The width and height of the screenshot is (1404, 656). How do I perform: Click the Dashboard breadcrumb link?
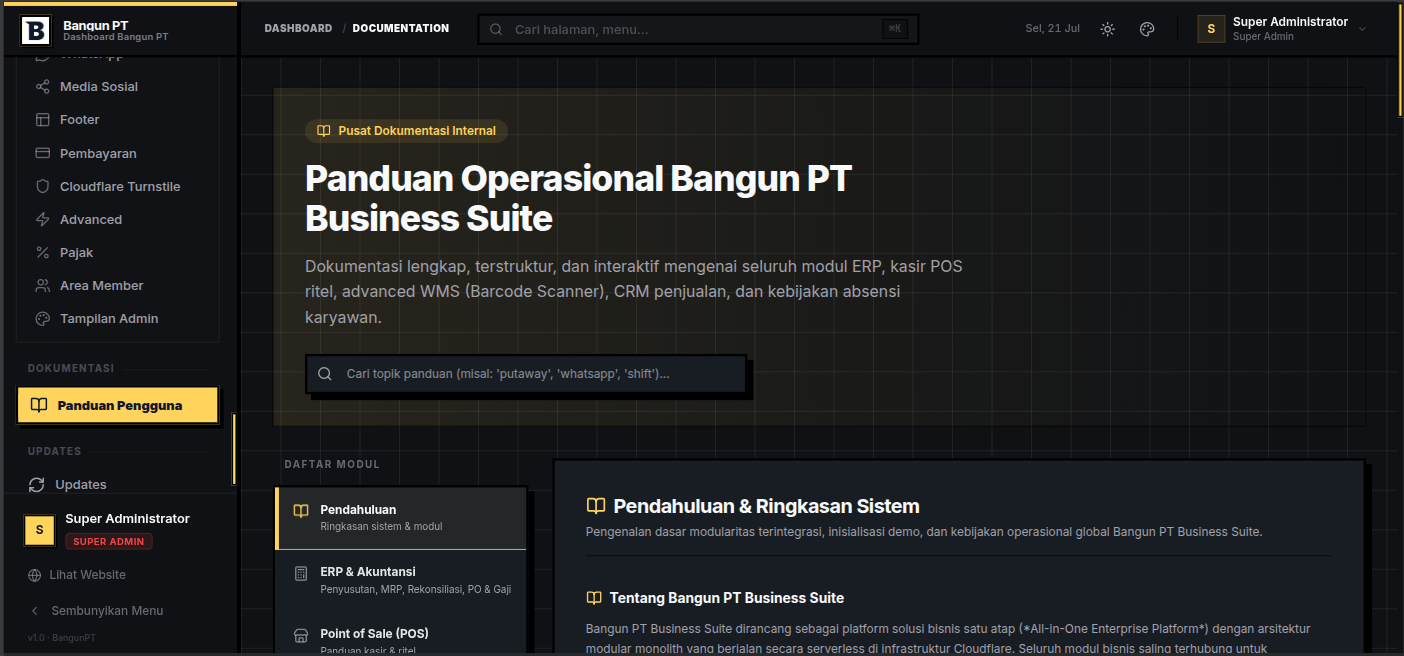click(298, 28)
